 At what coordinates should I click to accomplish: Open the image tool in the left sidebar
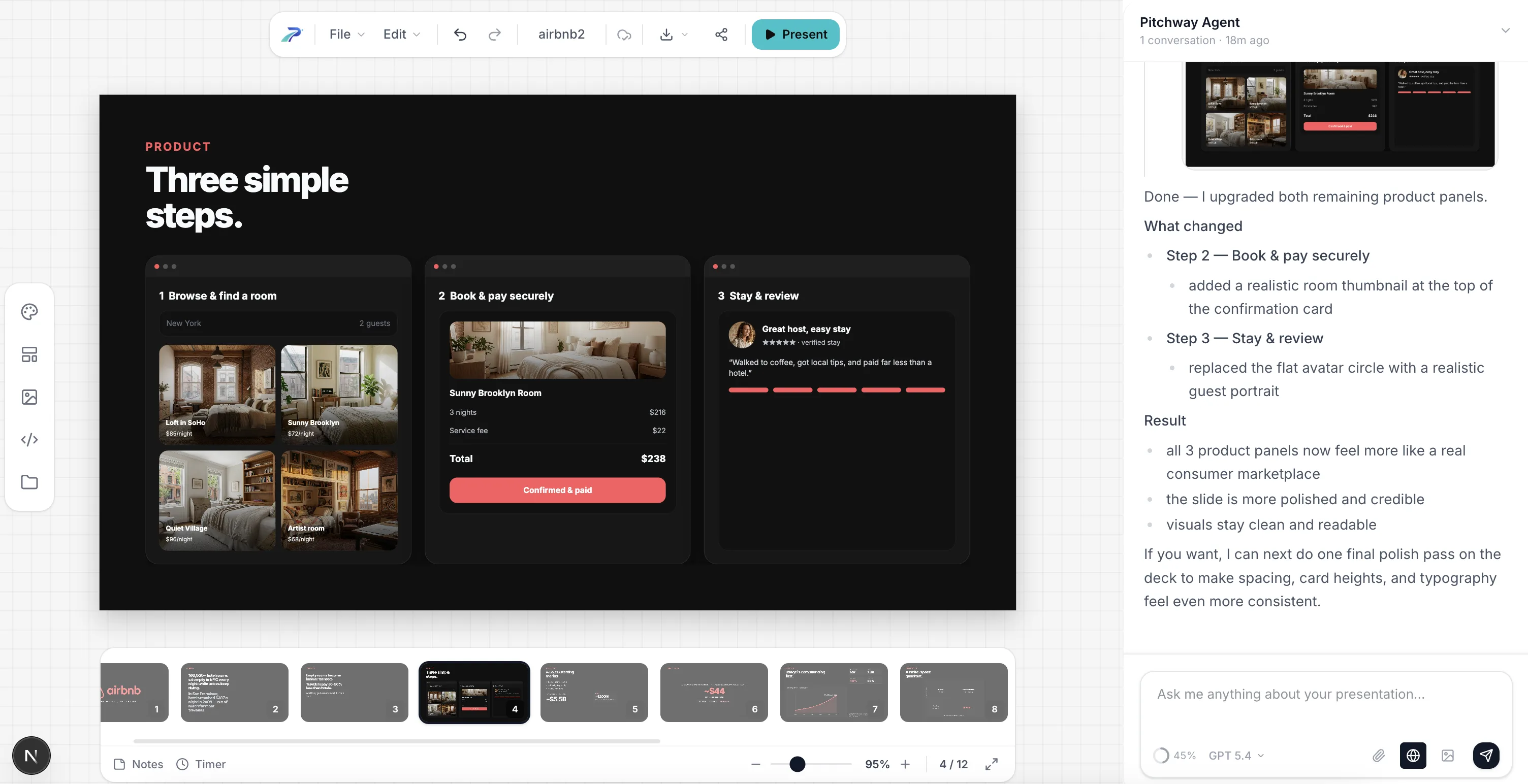coord(29,397)
